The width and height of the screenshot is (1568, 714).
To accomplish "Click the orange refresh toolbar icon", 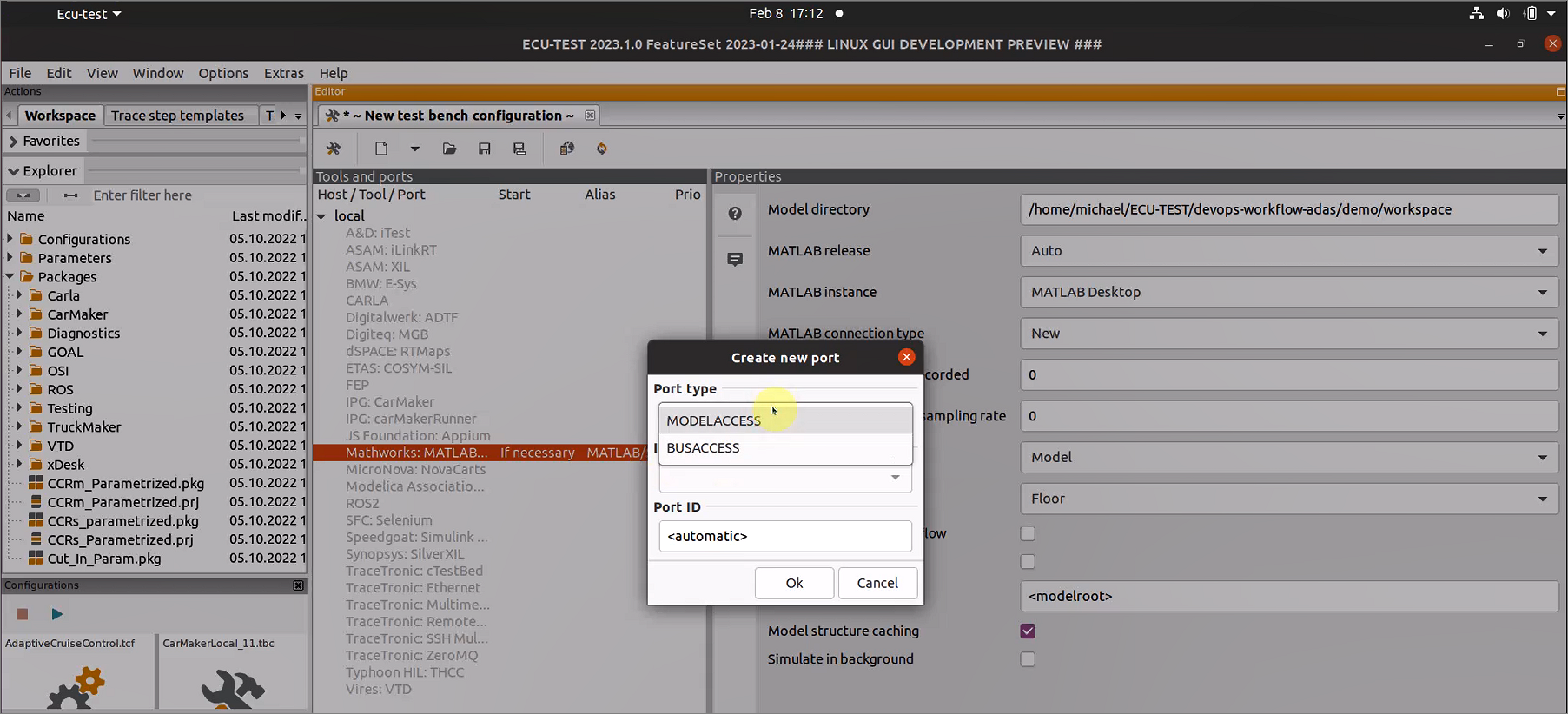I will tap(602, 149).
